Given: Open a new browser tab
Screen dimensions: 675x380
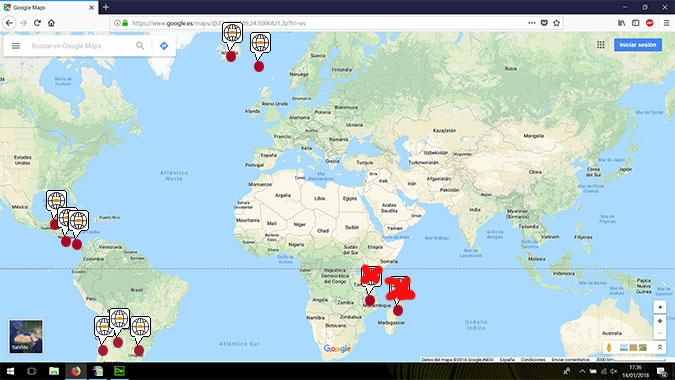Looking at the screenshot, I should pyautogui.click(x=106, y=7).
